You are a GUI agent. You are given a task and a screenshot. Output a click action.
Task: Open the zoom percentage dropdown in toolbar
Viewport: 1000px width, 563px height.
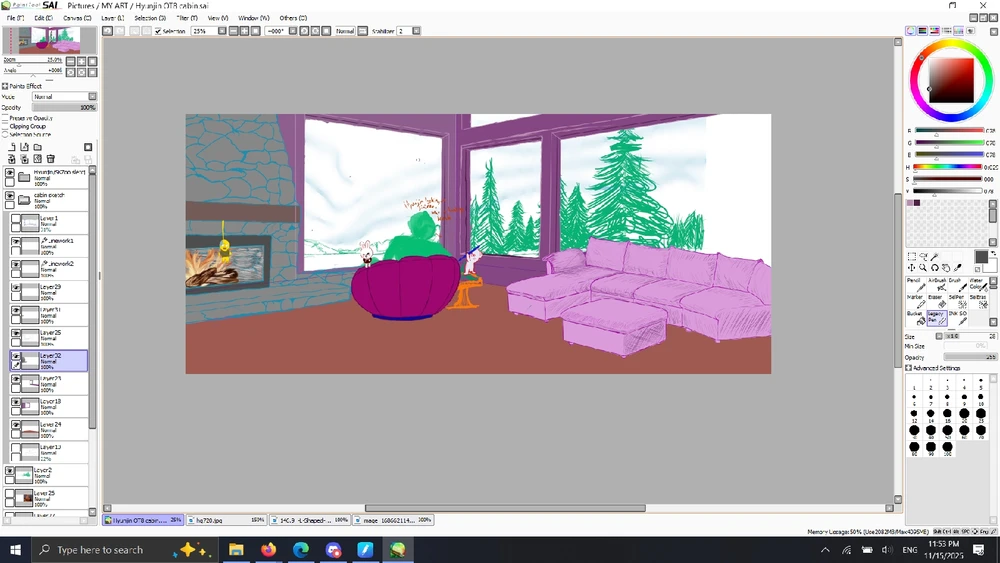222,31
